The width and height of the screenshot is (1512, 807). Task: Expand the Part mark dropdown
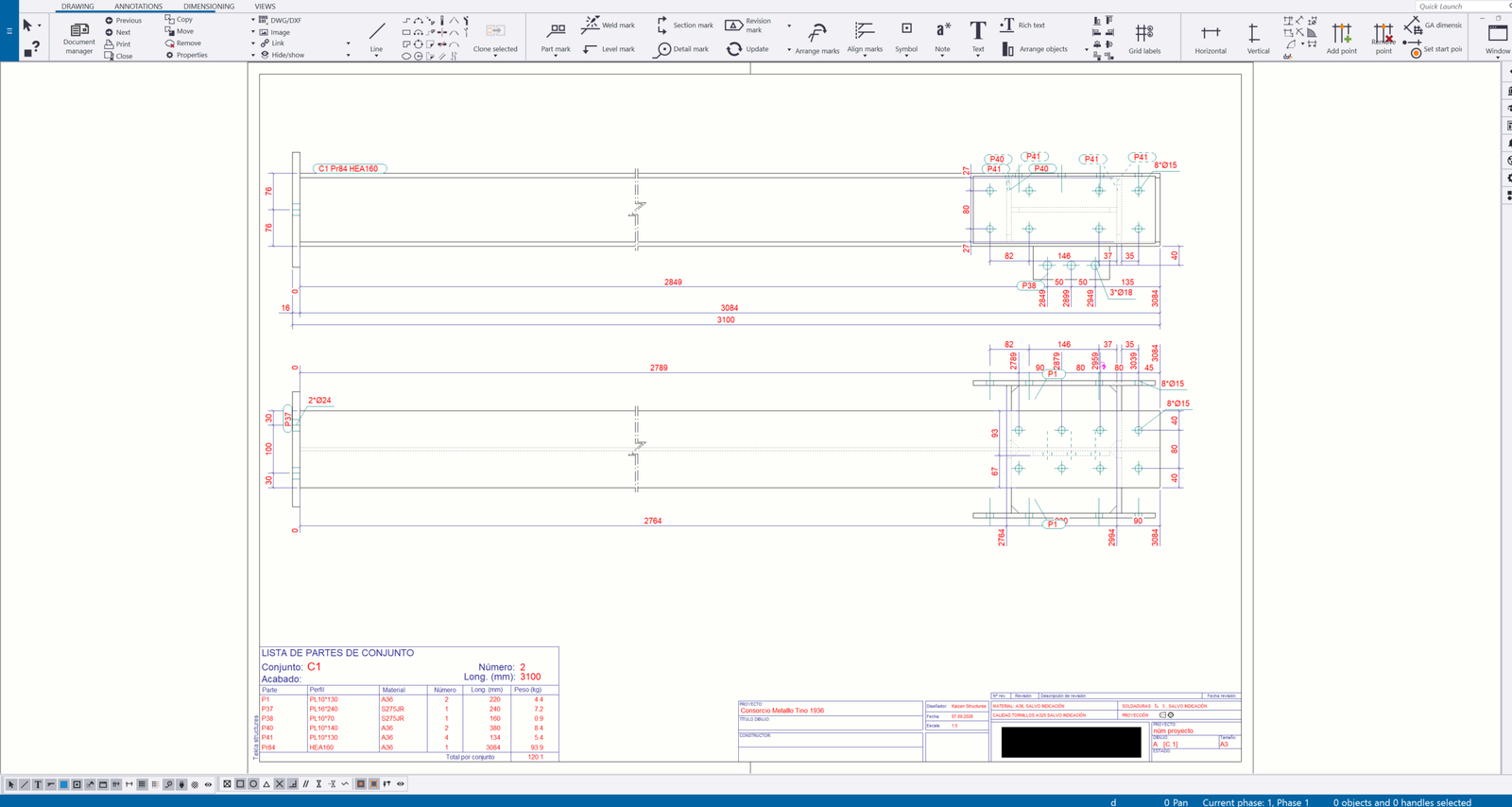tap(556, 56)
